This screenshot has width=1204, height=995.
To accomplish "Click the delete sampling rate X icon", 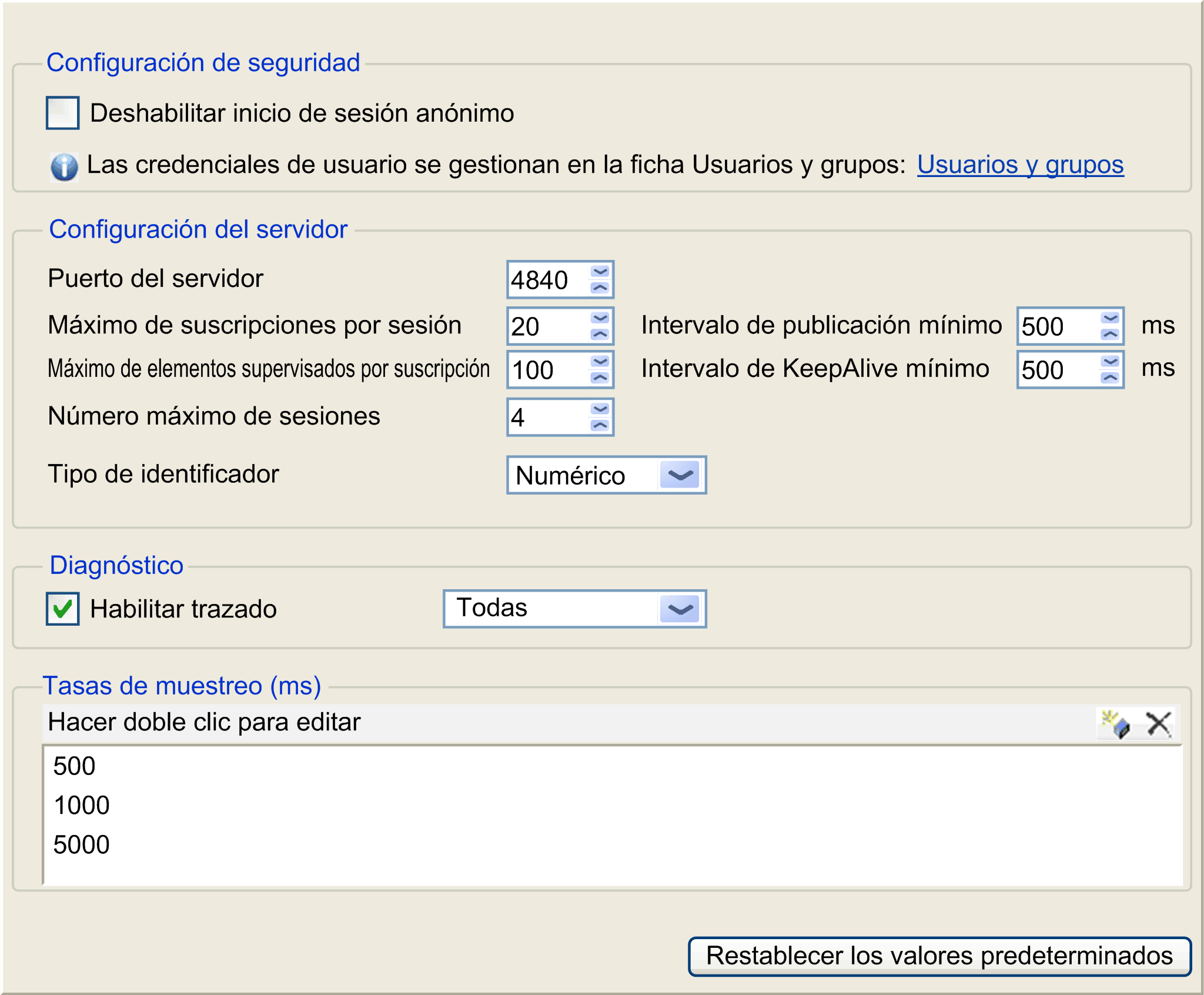I will coord(1159,724).
